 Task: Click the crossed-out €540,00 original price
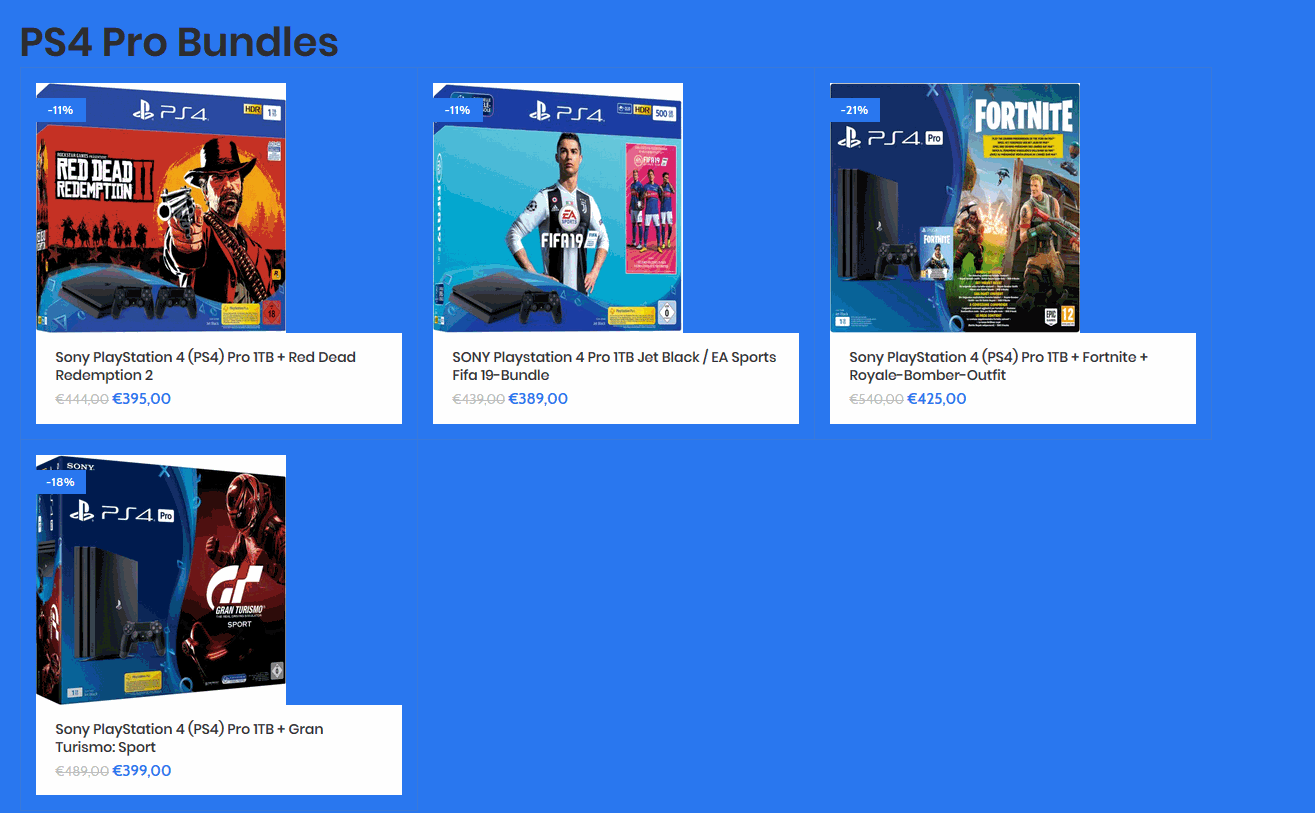click(x=876, y=400)
